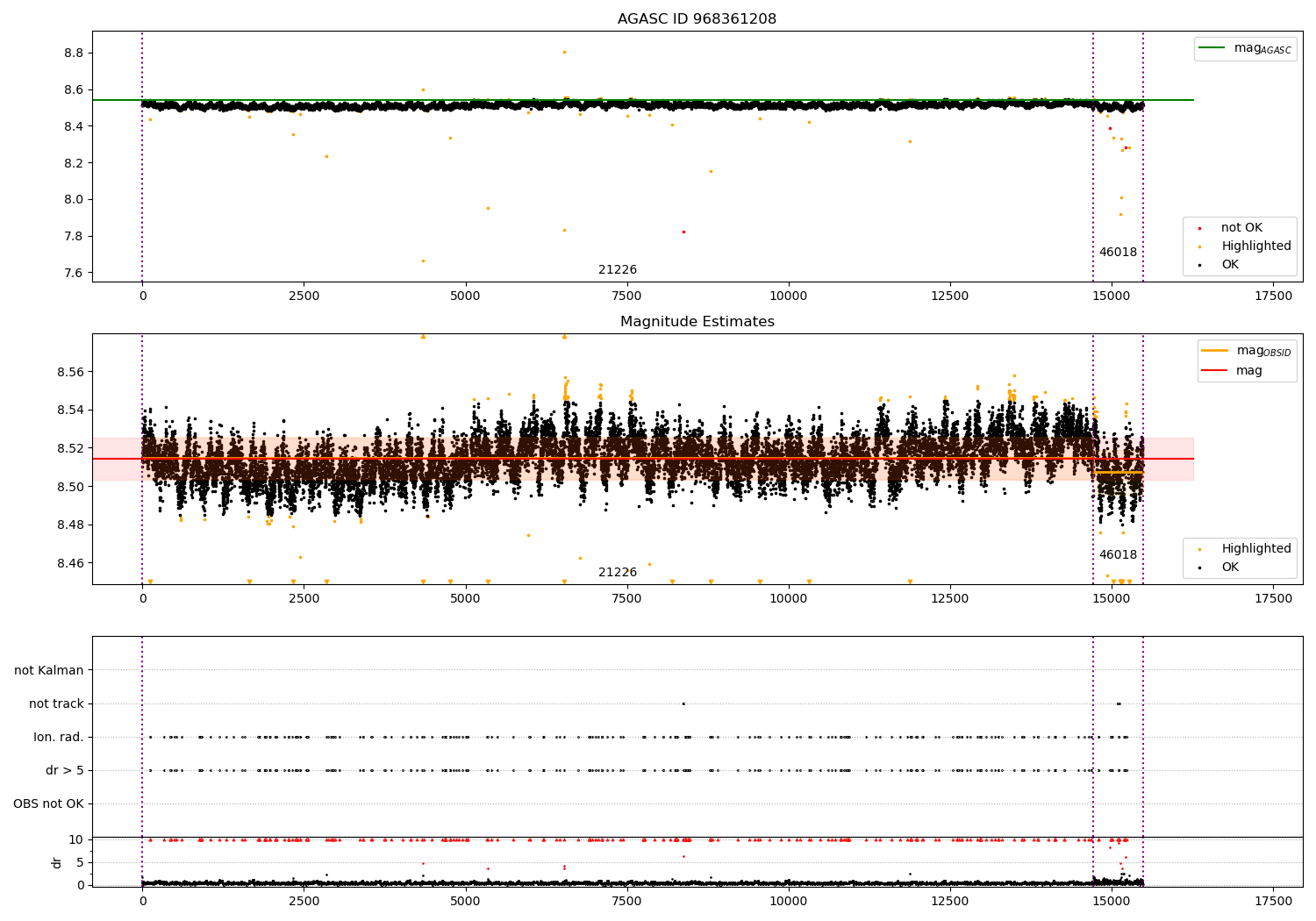Image resolution: width=1316 pixels, height=921 pixels.
Task: Click 'Highlighted' legend entry in top plot
Action: click(1244, 246)
